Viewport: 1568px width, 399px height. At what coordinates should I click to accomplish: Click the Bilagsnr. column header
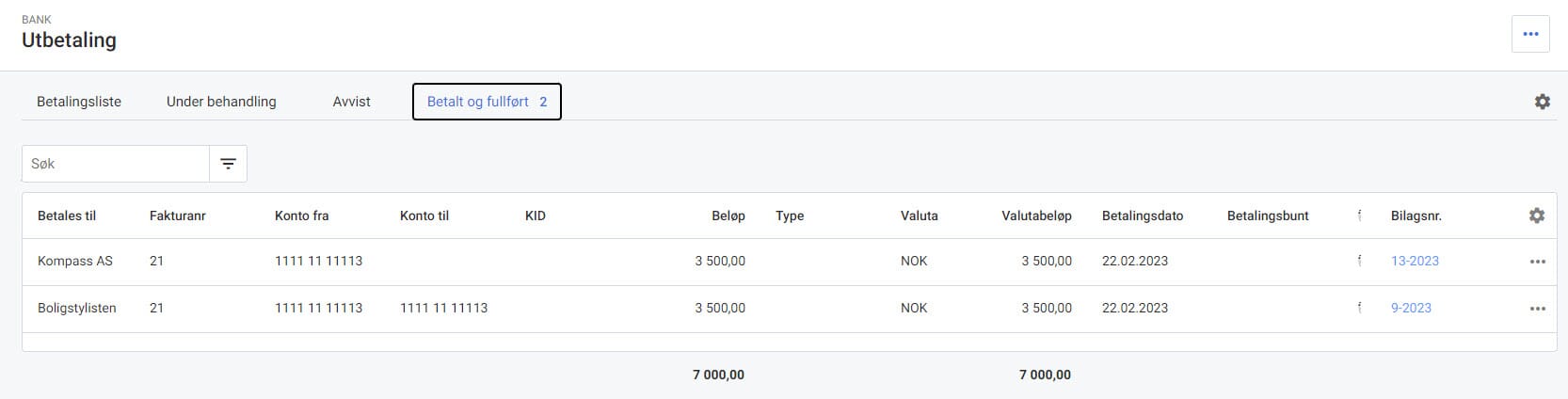(x=1416, y=215)
